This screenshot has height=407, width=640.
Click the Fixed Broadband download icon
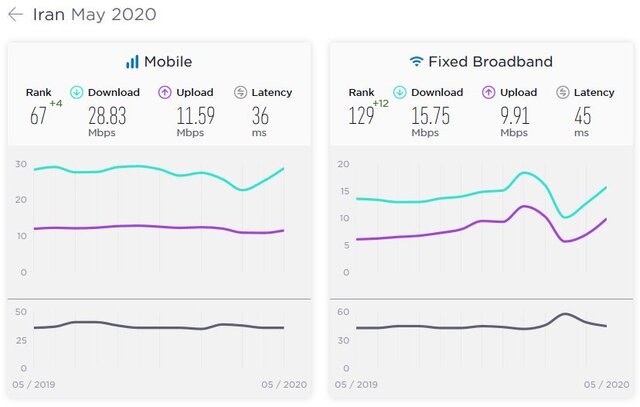399,92
